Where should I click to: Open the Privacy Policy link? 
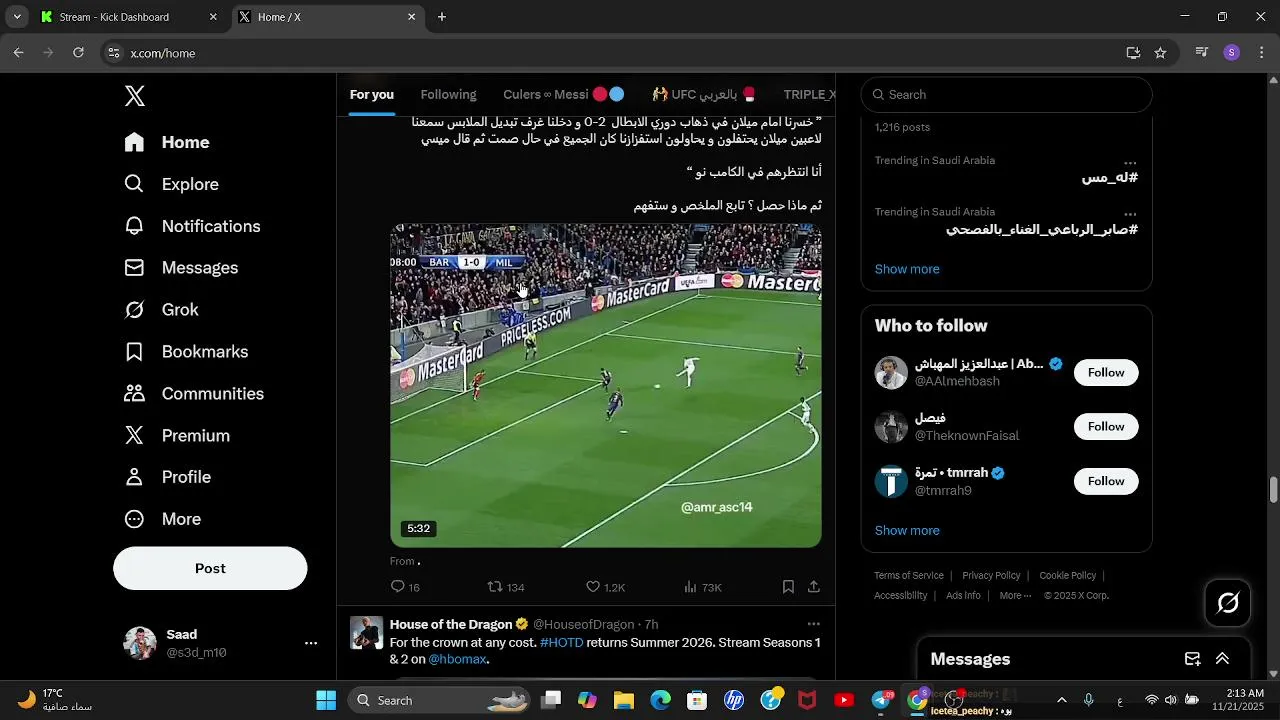point(991,576)
